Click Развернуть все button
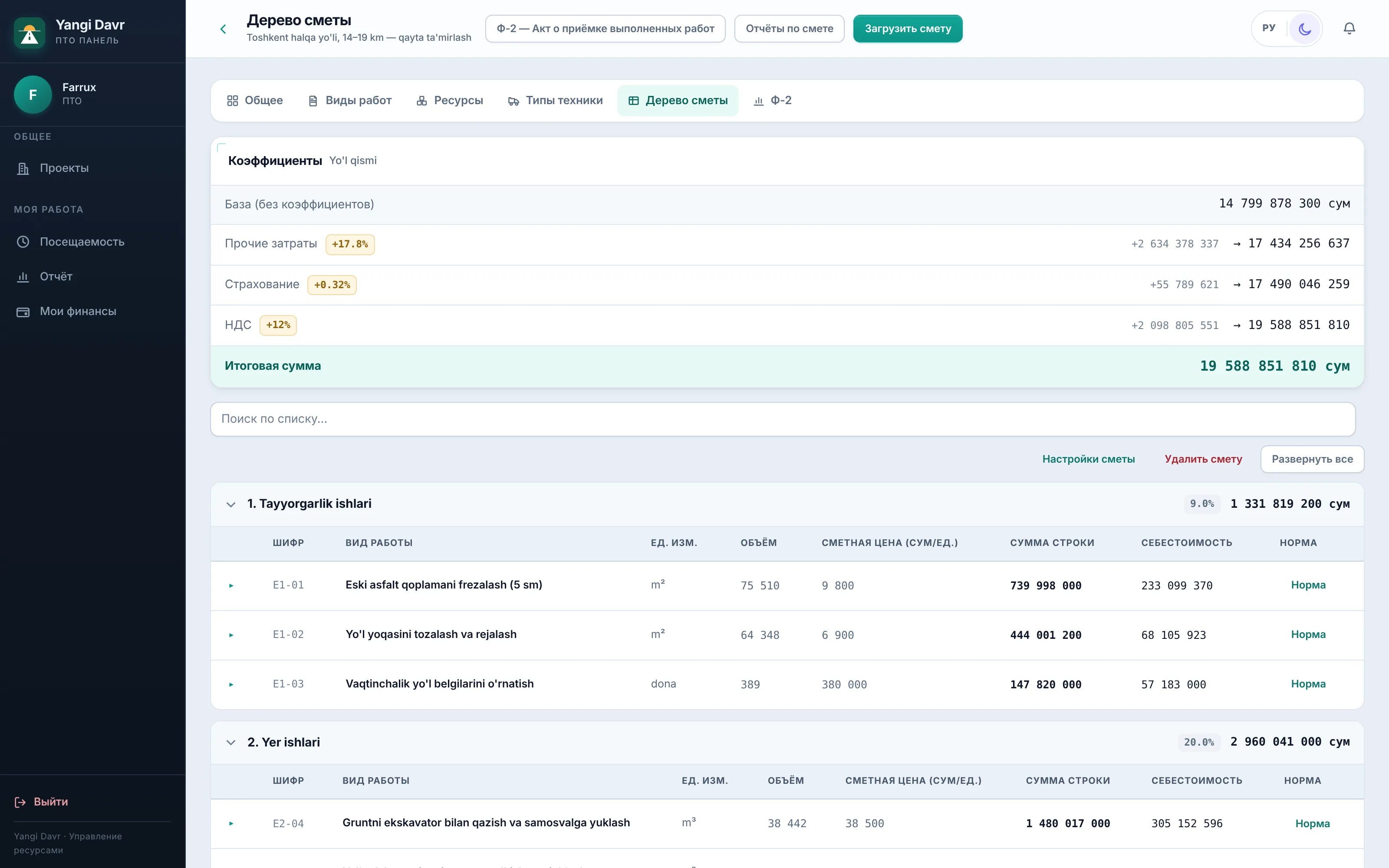1389x868 pixels. coord(1312,459)
